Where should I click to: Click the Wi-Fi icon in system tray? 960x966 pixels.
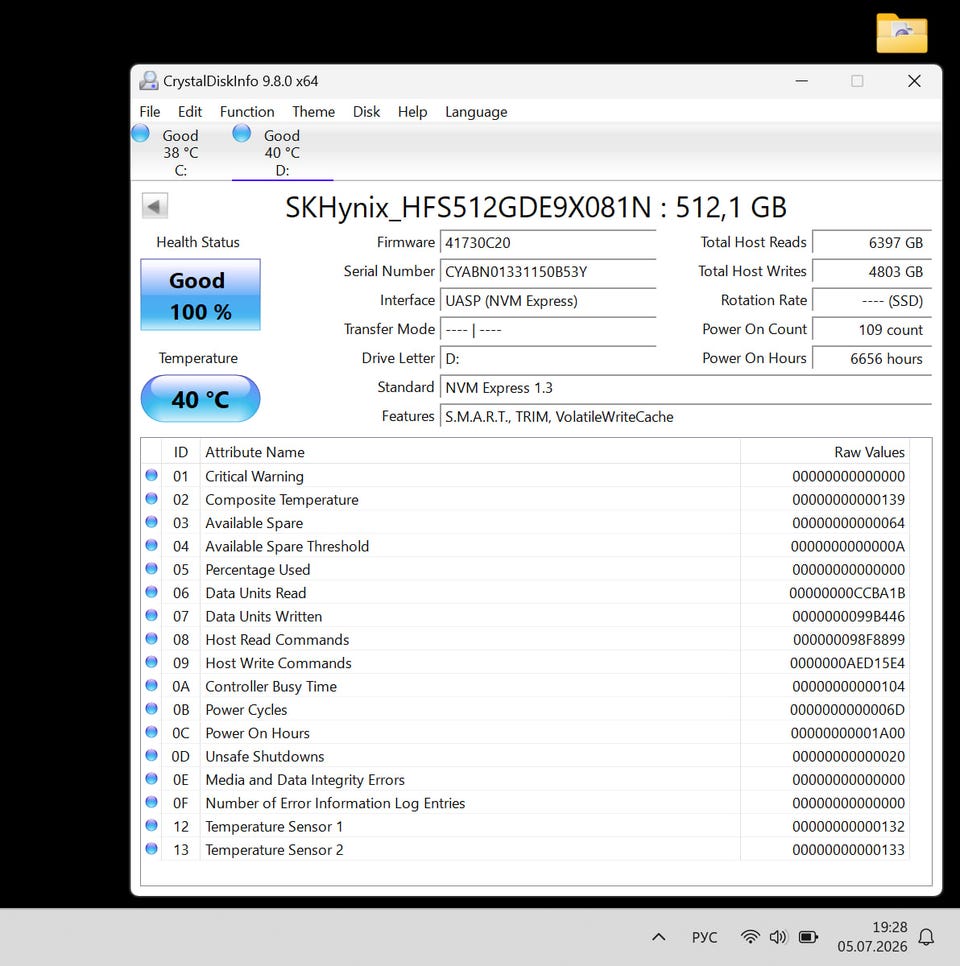(749, 937)
